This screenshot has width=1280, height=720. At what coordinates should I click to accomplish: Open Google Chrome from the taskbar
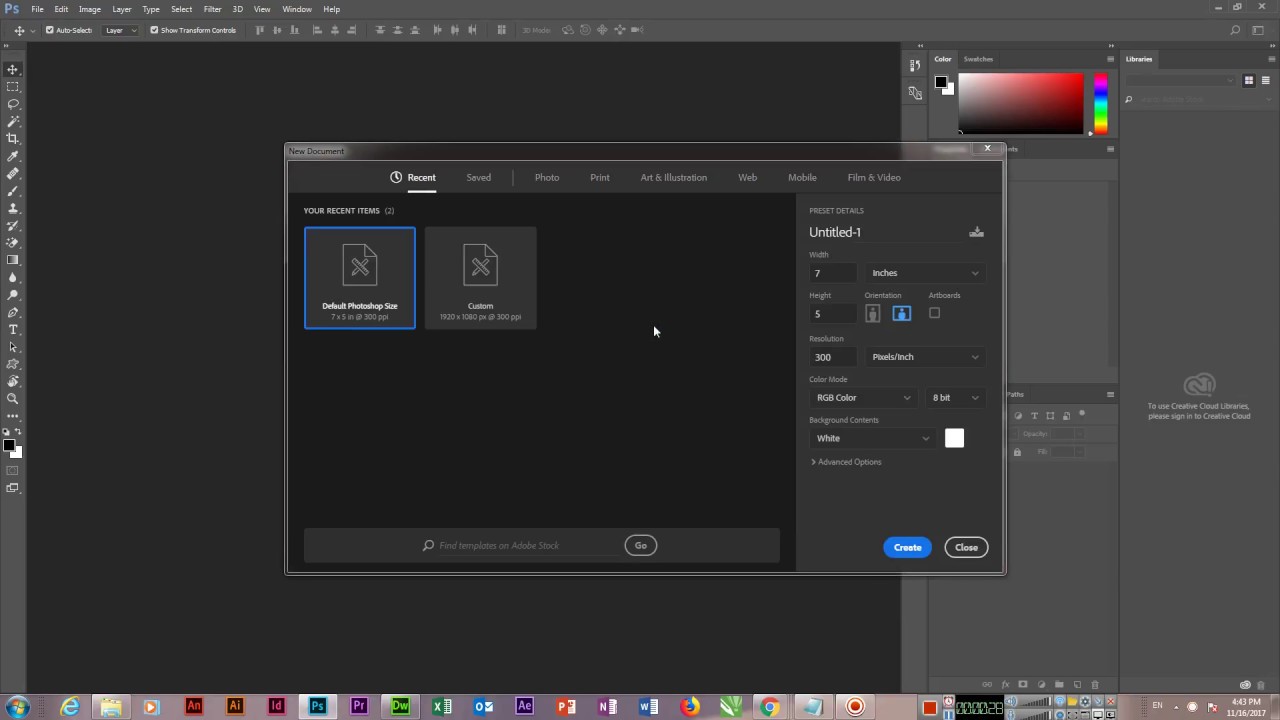click(769, 707)
